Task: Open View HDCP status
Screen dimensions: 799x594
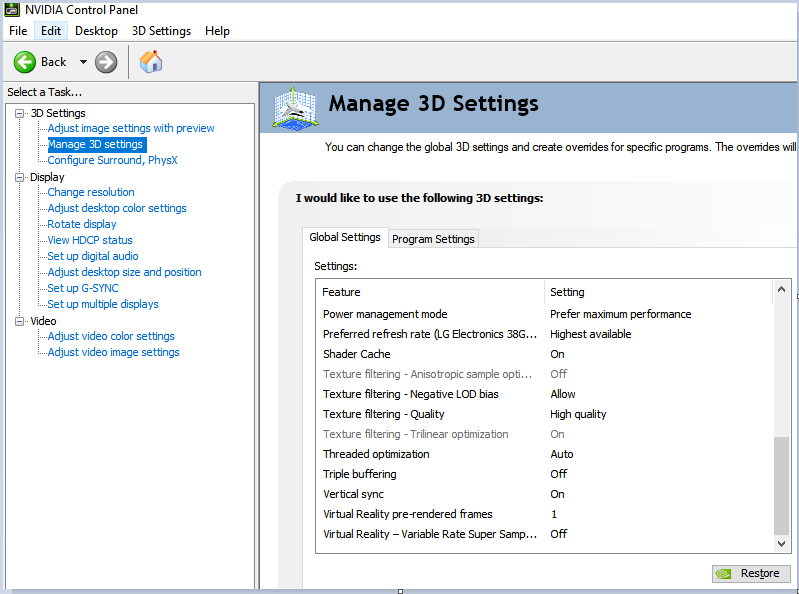Action: [90, 240]
